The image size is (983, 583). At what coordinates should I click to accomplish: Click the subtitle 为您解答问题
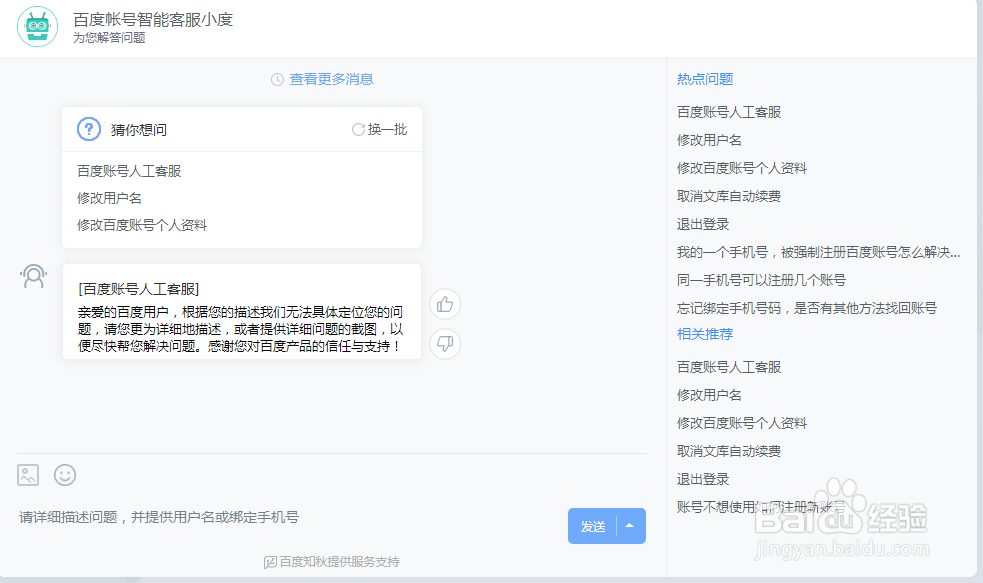tap(109, 38)
